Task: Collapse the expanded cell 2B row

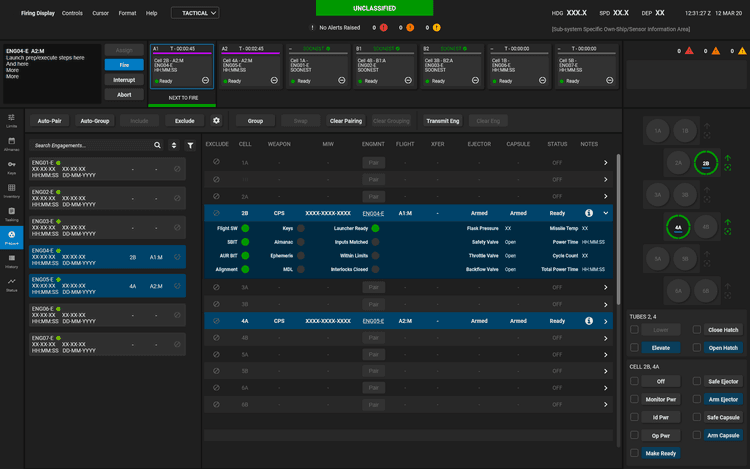Action: 606,213
